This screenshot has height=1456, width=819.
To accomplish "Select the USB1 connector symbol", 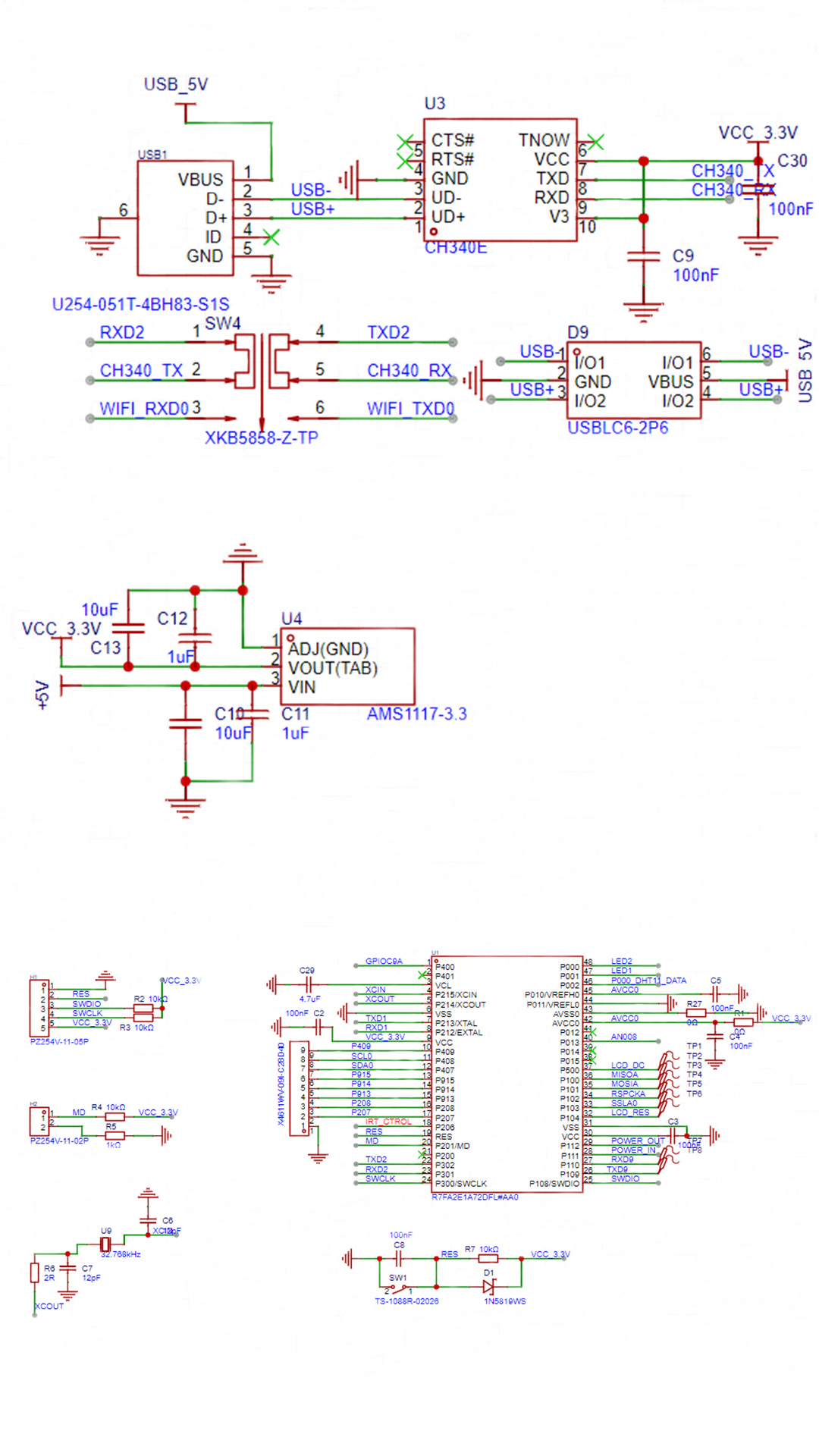I will coord(185,218).
